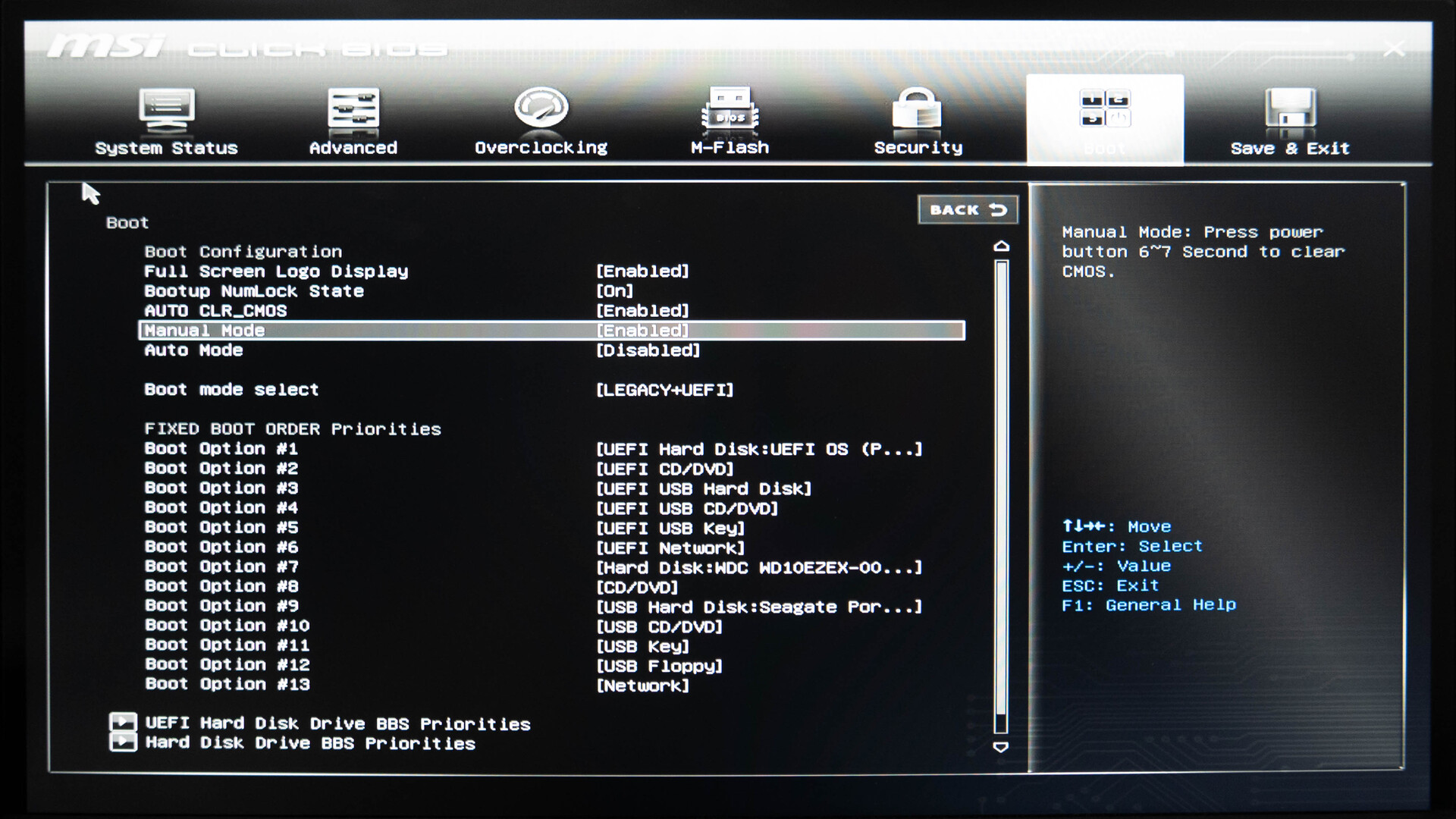Open the Security padlock icon

click(917, 109)
